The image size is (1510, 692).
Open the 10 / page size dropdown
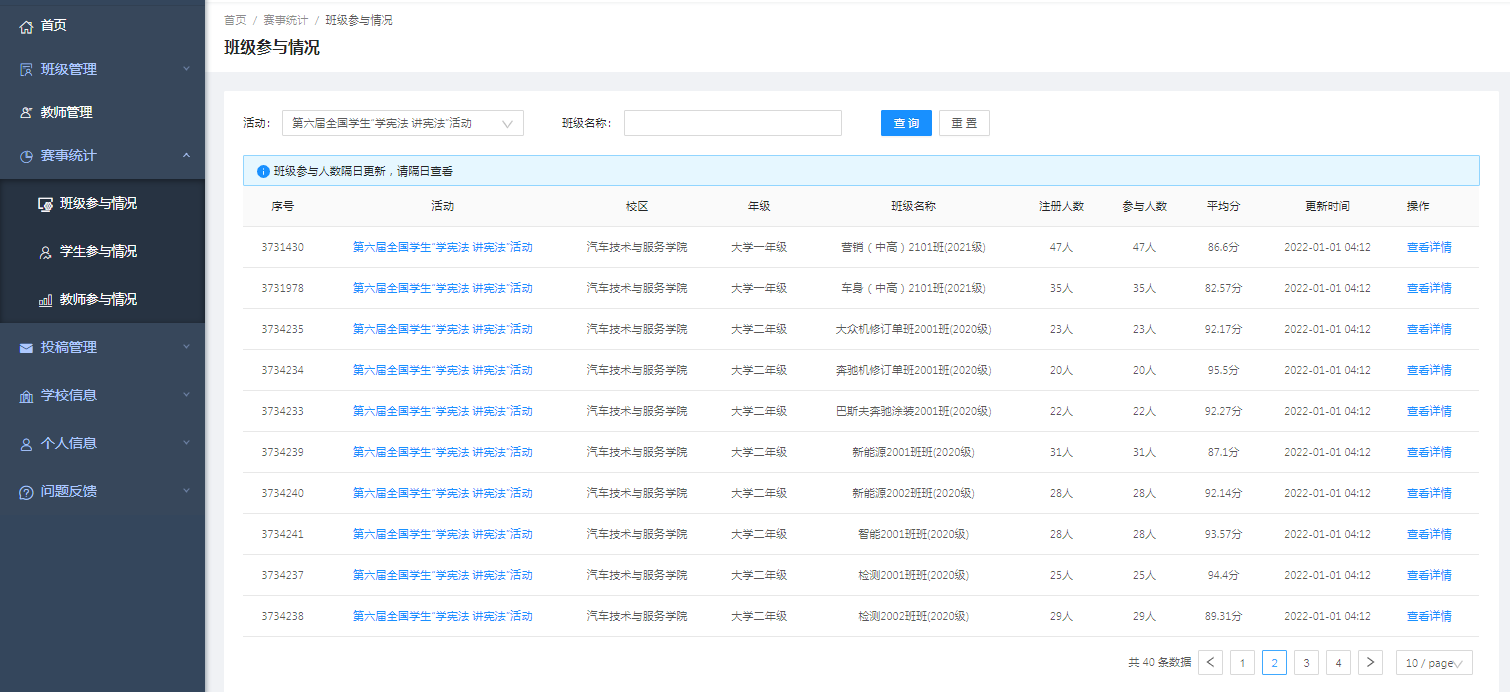point(1434,662)
